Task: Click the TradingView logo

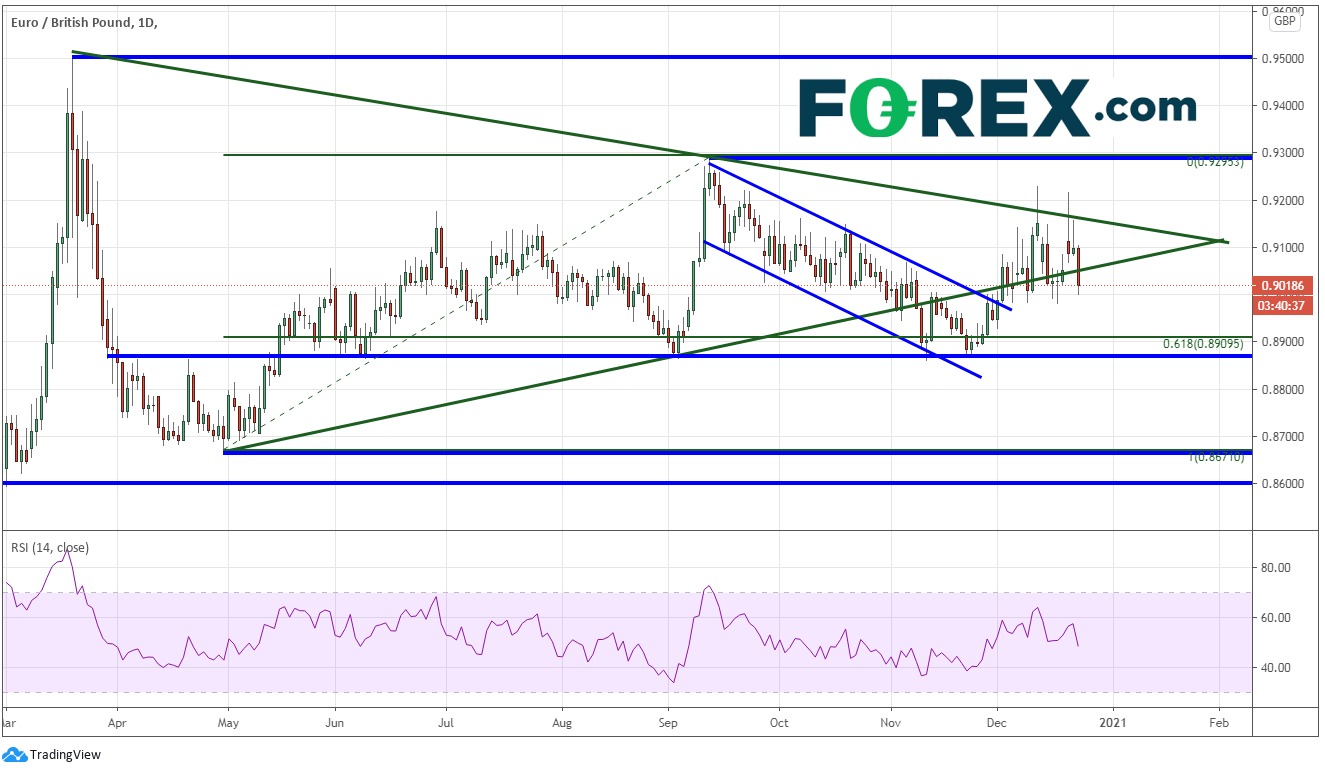Action: click(x=53, y=755)
